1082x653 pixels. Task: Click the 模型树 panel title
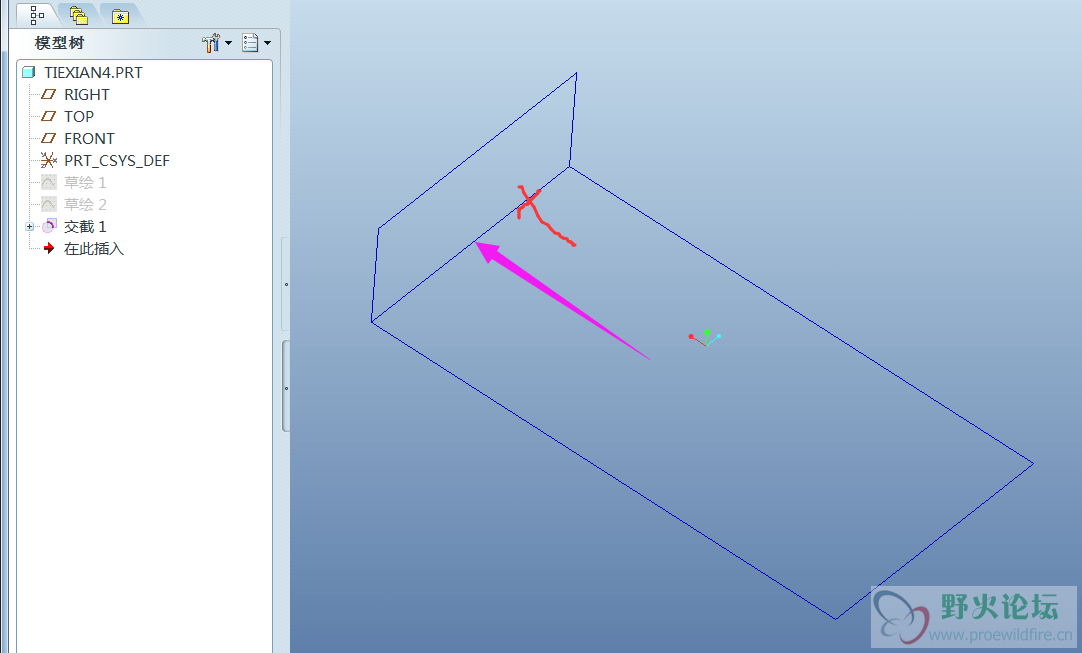click(x=59, y=43)
